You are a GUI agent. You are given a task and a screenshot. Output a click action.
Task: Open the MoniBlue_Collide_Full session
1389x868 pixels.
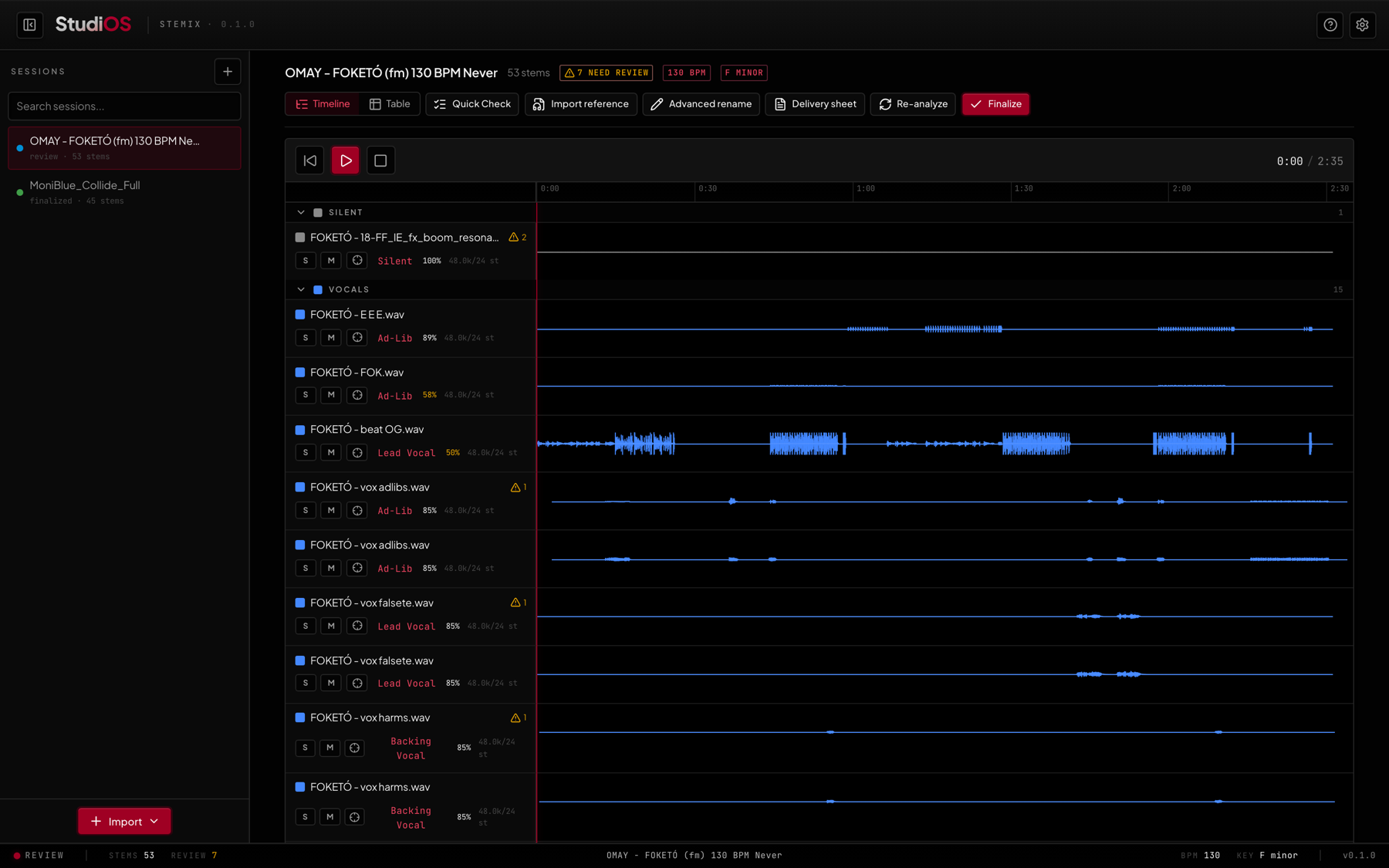click(124, 192)
